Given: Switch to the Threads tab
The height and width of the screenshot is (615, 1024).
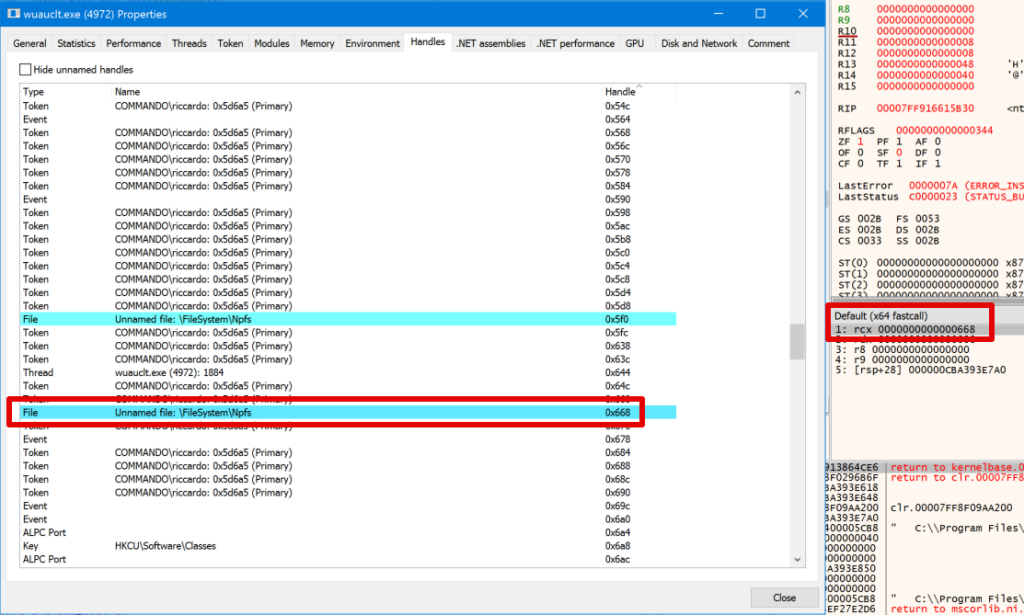Looking at the screenshot, I should point(188,43).
